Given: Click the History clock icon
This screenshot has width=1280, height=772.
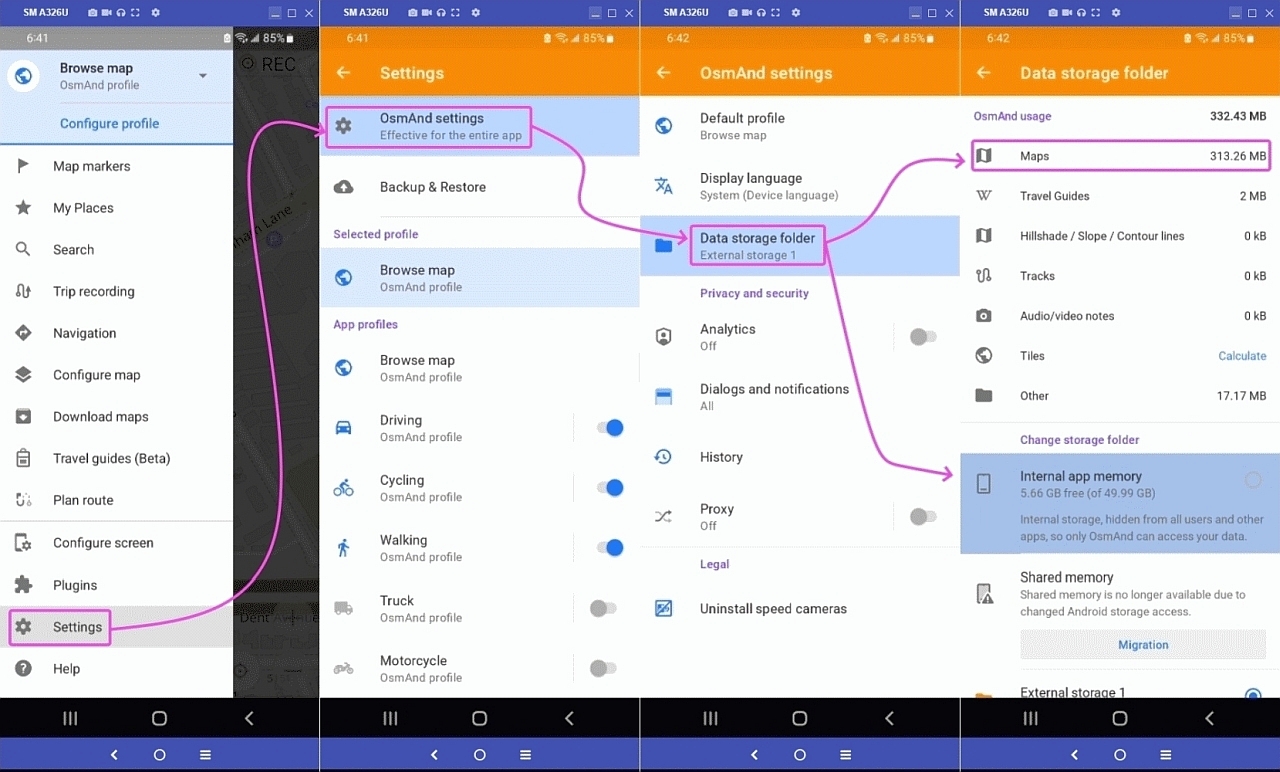Looking at the screenshot, I should (x=663, y=457).
